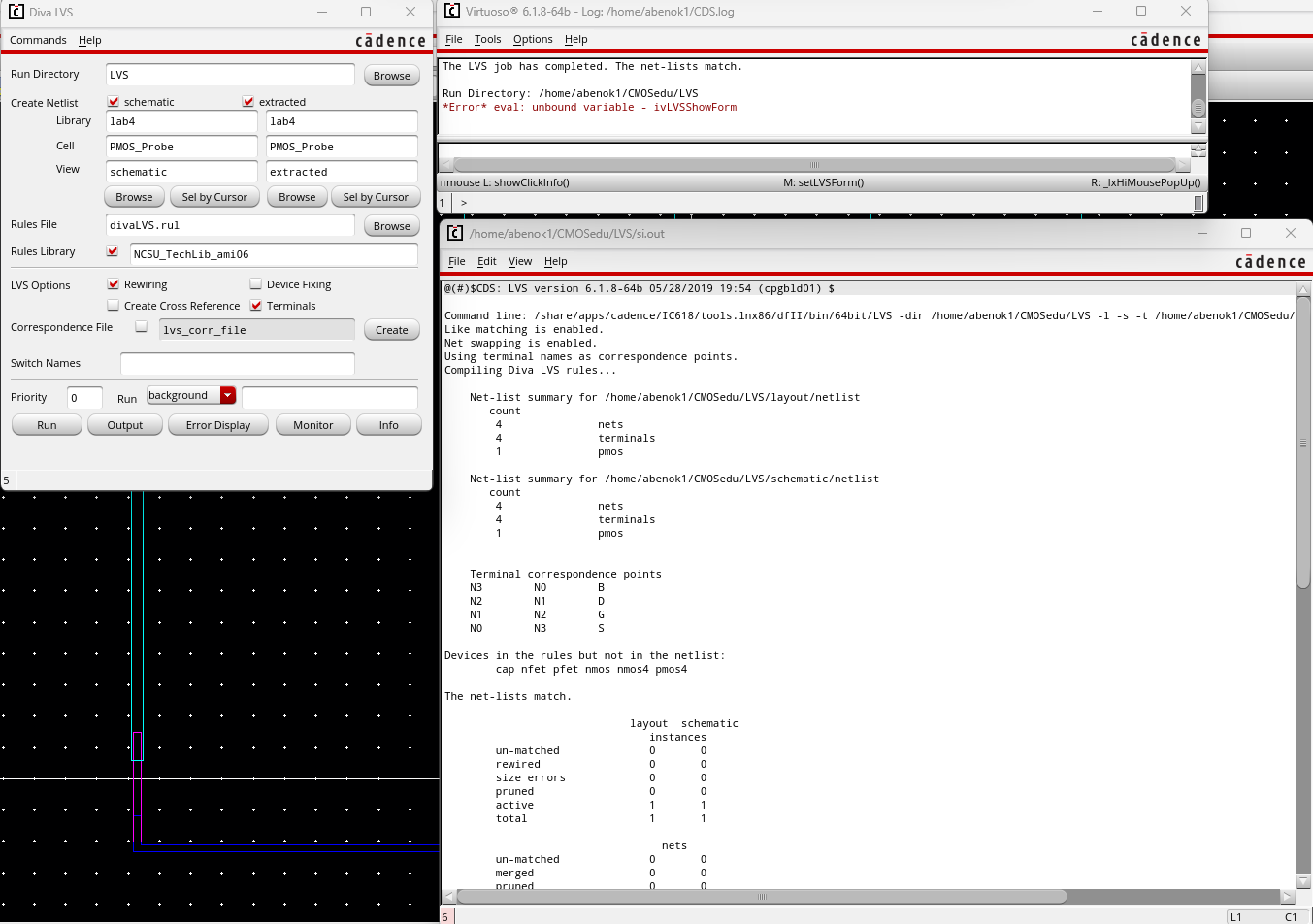Click Sel by Cursor for extracted
The image size is (1313, 924).
pos(376,197)
